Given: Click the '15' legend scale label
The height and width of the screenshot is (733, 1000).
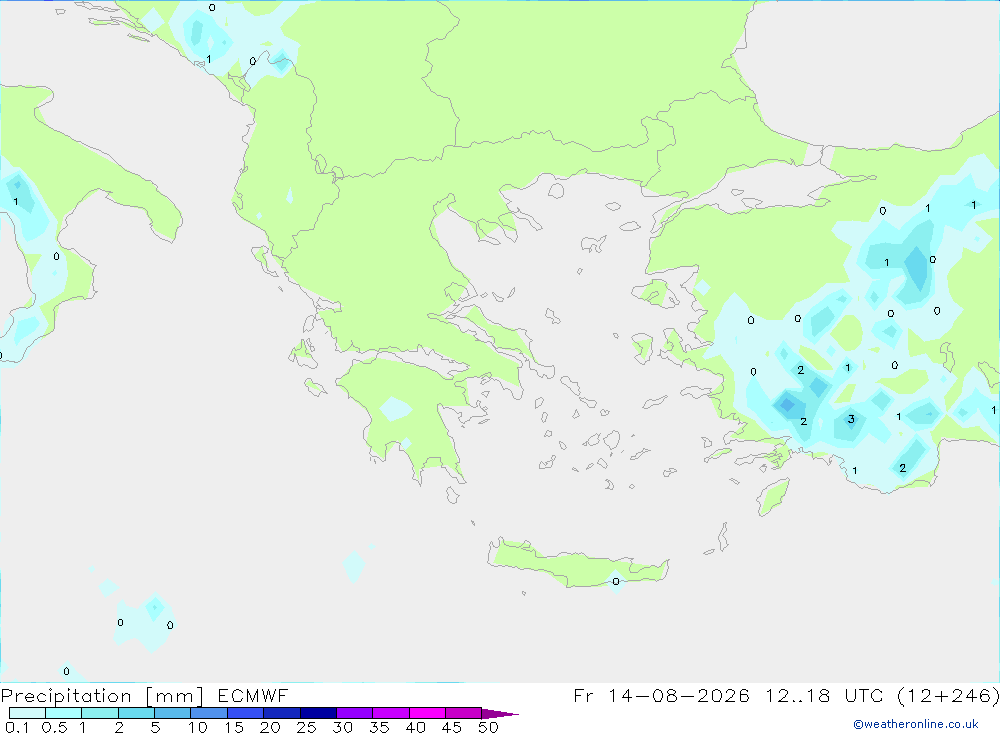Looking at the screenshot, I should 234,727.
